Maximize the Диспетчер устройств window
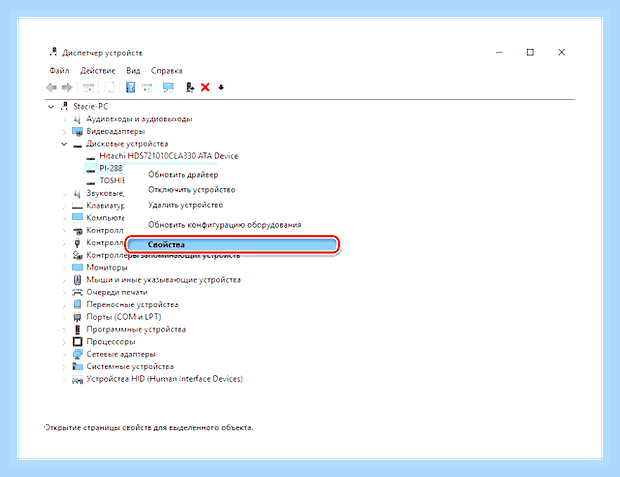Image resolution: width=620 pixels, height=477 pixels. [530, 52]
